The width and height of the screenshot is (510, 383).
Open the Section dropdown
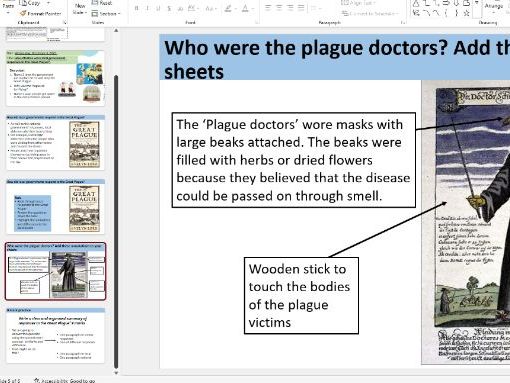106,14
